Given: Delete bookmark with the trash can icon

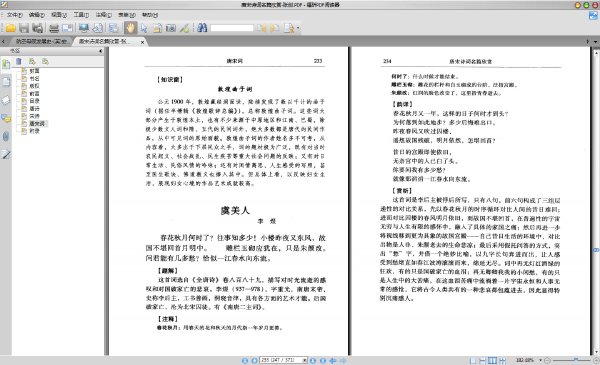Looking at the screenshot, I should tap(19, 61).
